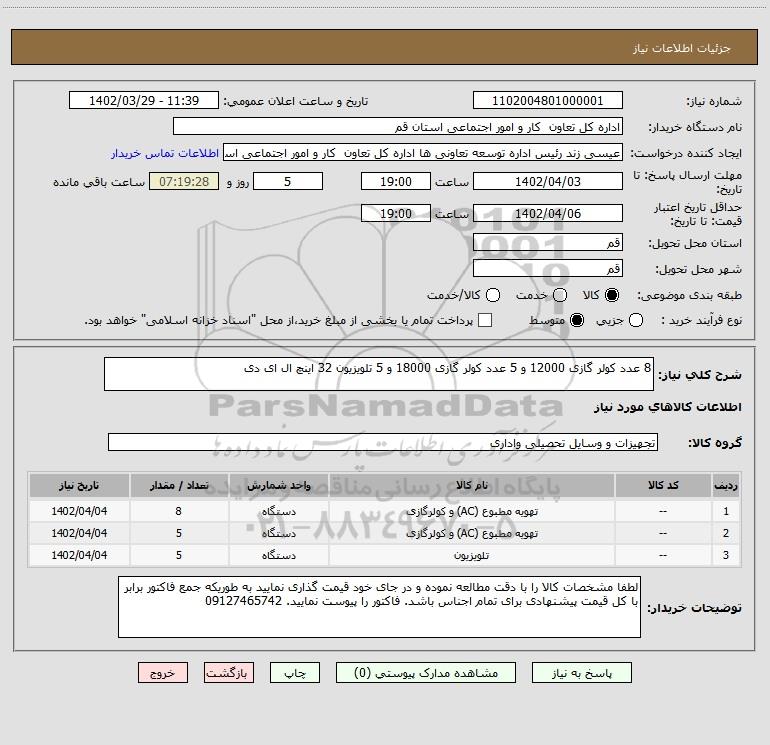Click row 2 product name تهویه مطبوع
Screen dimensions: 770x745
click(471, 533)
